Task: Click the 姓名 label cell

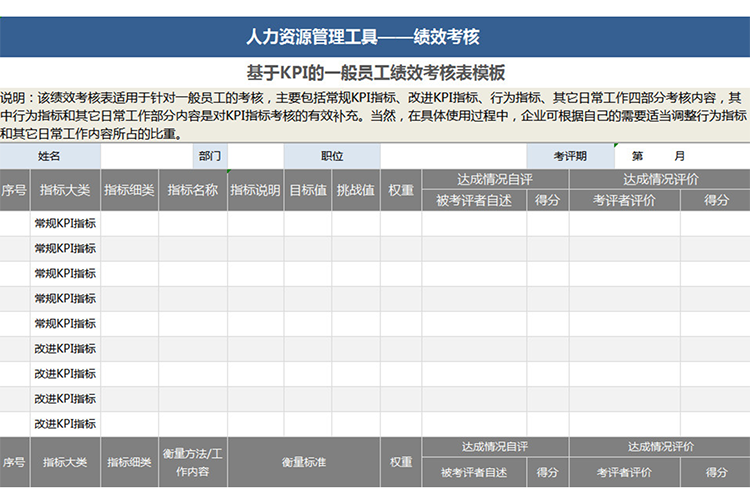Action: 50,156
